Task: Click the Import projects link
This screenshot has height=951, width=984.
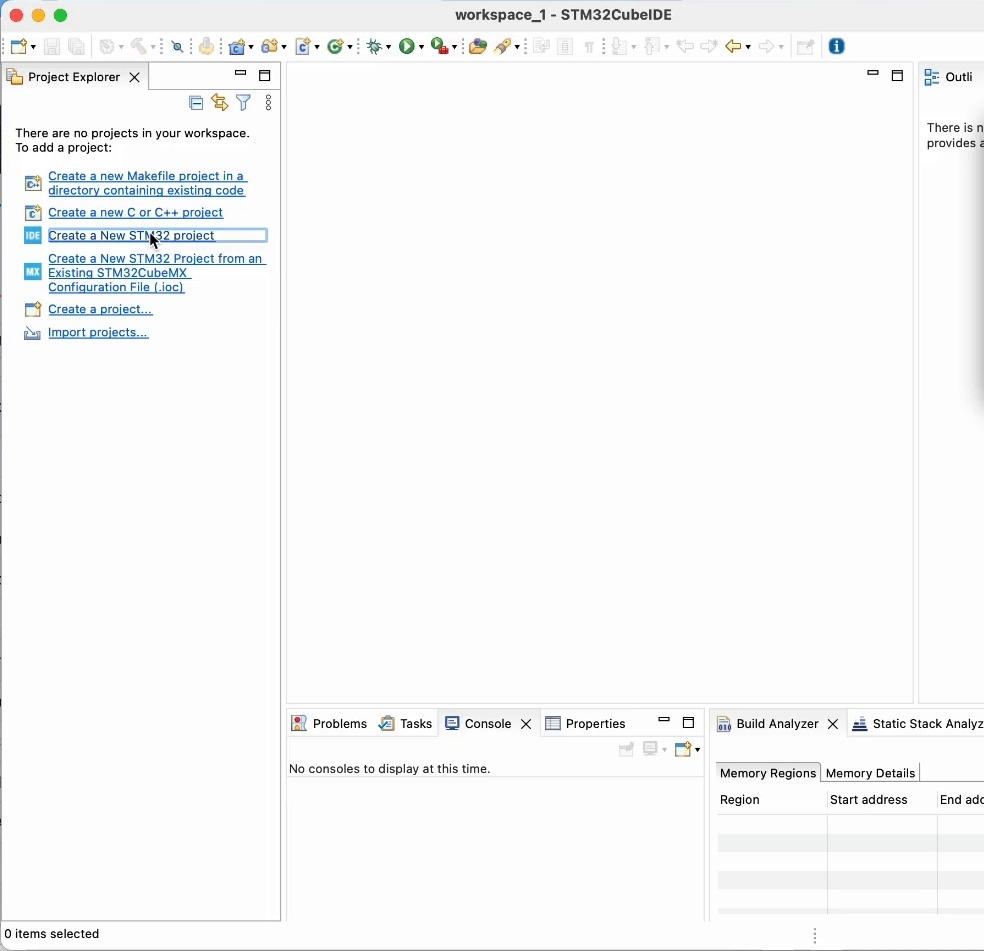Action: pos(98,334)
